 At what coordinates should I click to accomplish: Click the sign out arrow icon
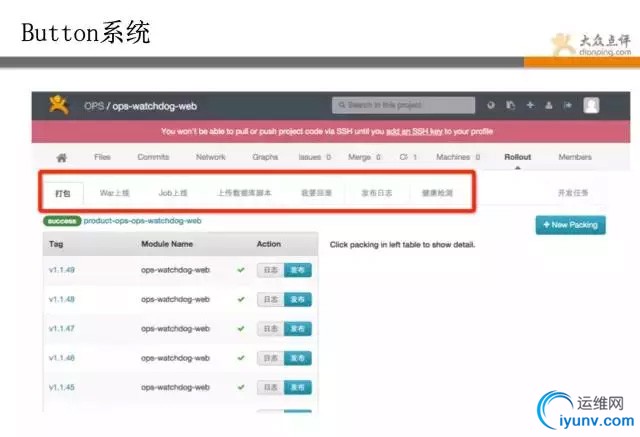(568, 105)
